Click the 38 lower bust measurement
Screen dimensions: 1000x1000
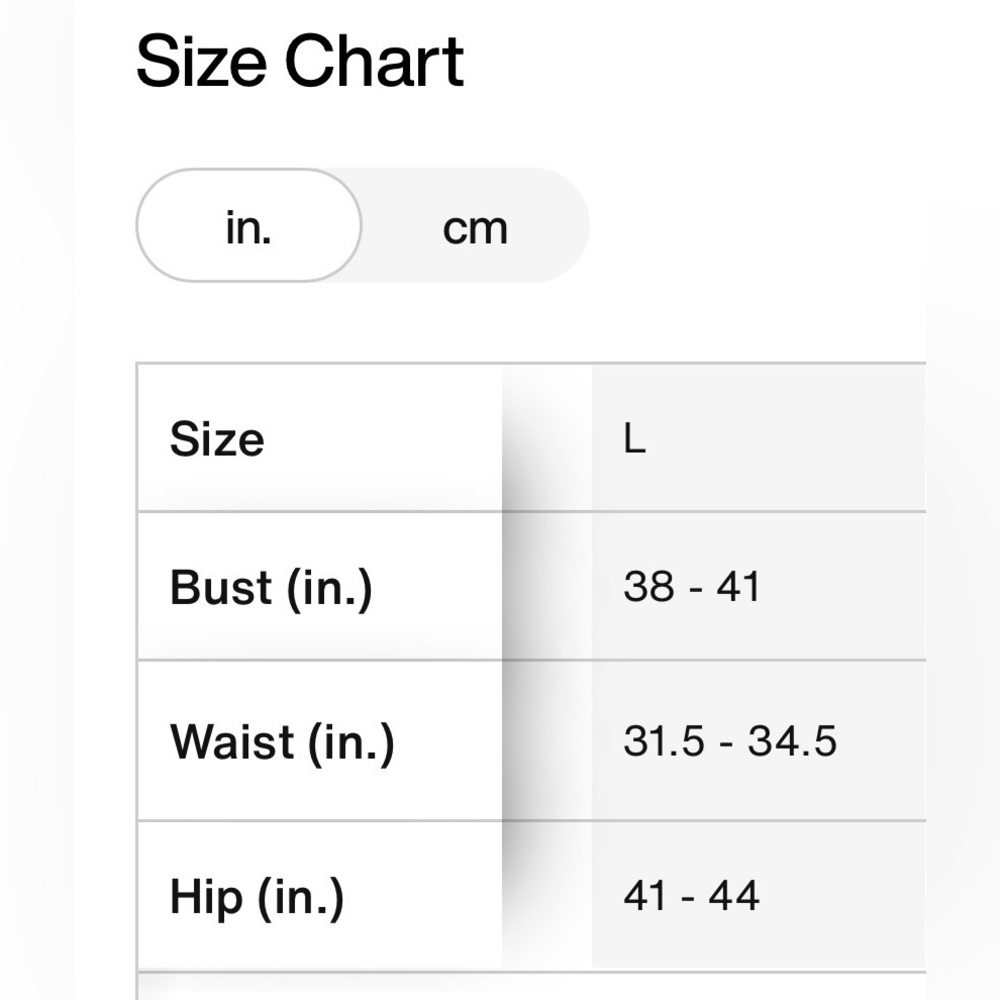[x=649, y=587]
